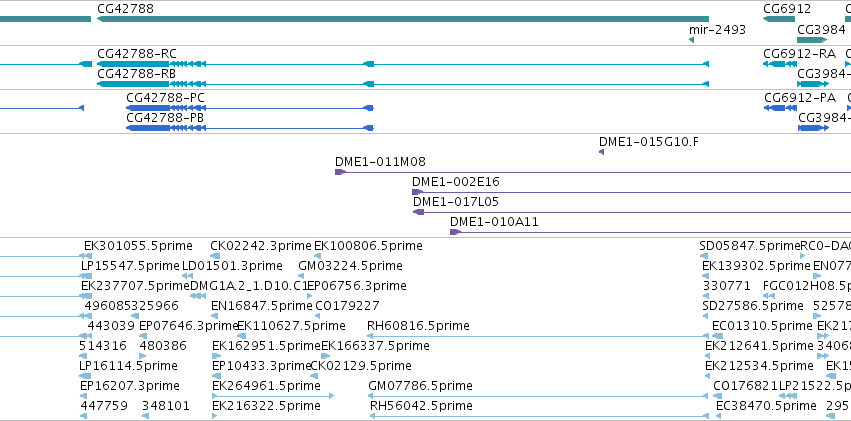Click the DME1-011M08 clone start block
This screenshot has width=851, height=421.
pyautogui.click(x=340, y=172)
